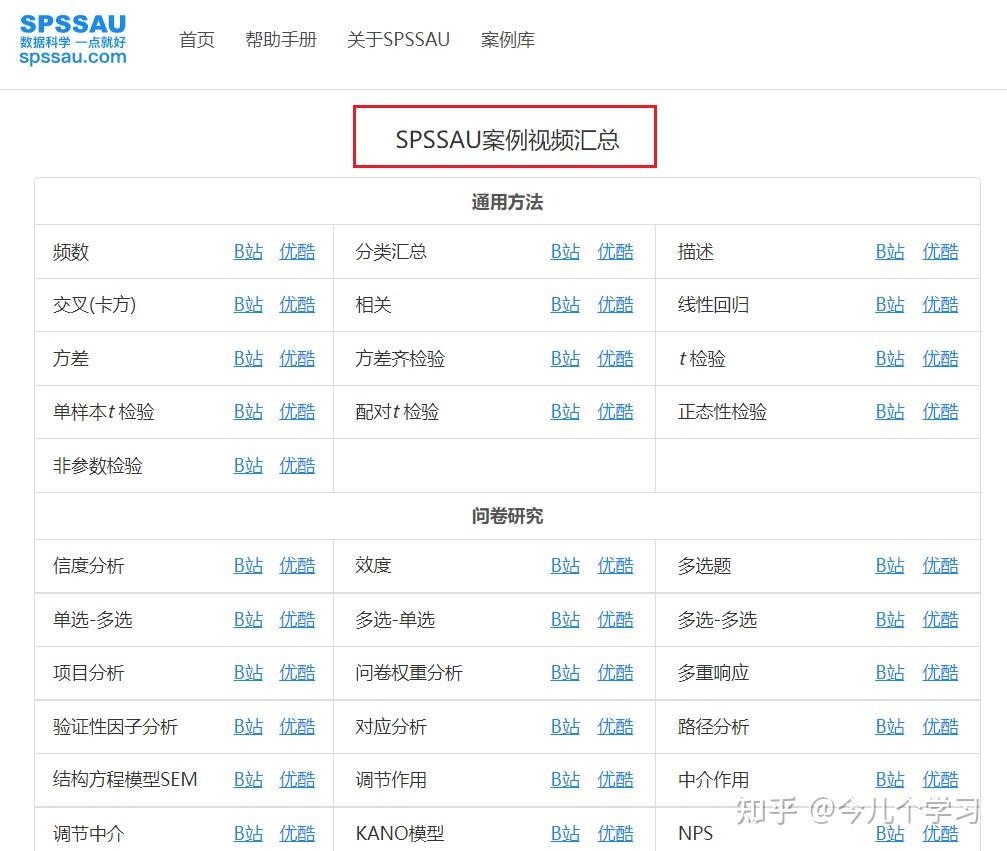1007x851 pixels.
Task: Open the B站 video for 多选题
Action: click(x=889, y=565)
